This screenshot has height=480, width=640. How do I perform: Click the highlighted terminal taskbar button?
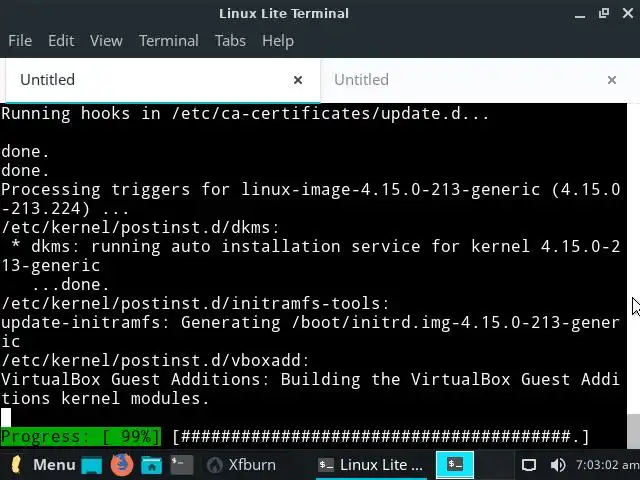click(455, 464)
